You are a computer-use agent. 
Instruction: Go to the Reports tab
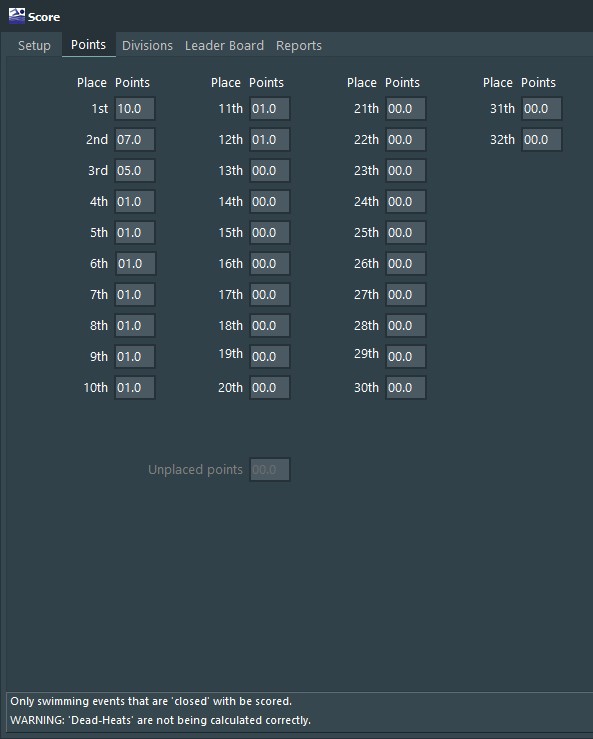(299, 46)
